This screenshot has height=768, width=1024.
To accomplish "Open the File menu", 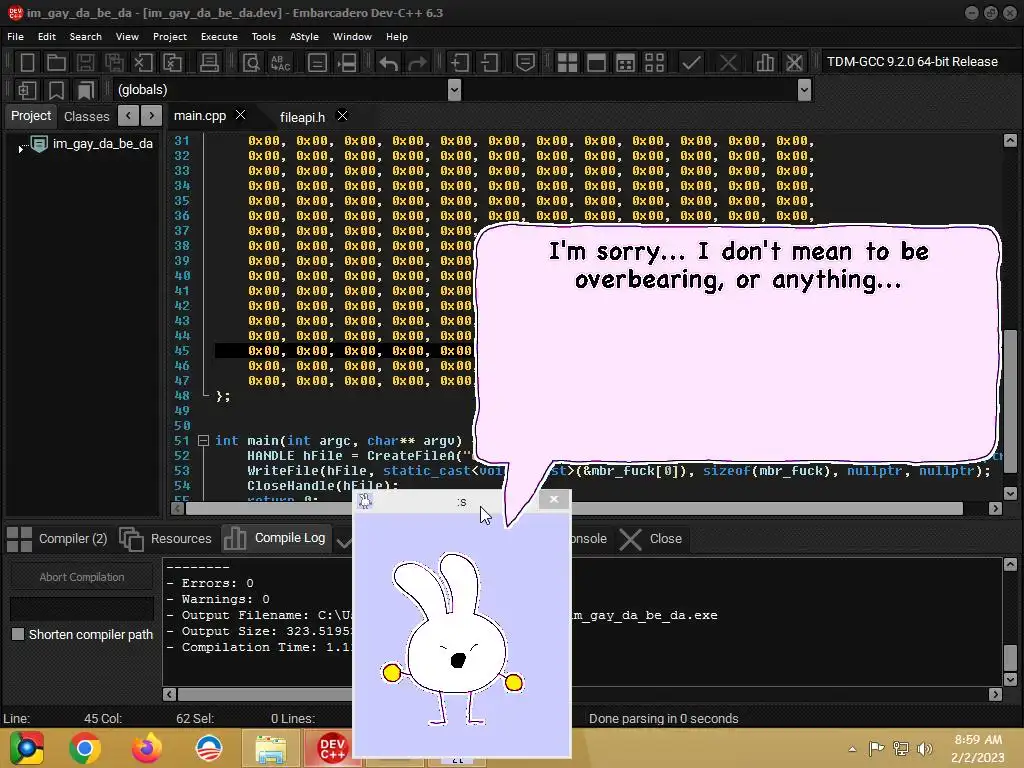I will 16,37.
